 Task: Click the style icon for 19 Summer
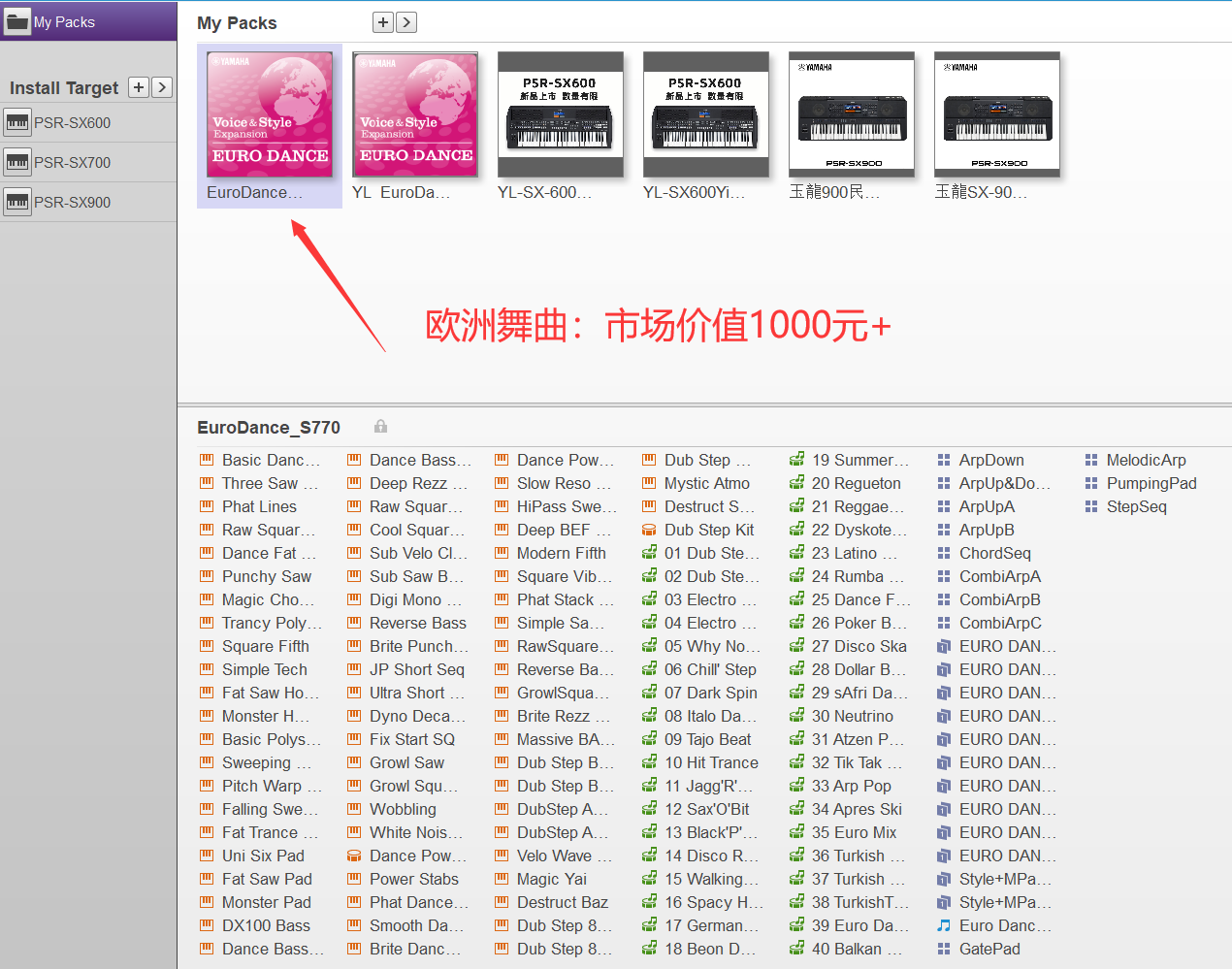click(x=796, y=460)
